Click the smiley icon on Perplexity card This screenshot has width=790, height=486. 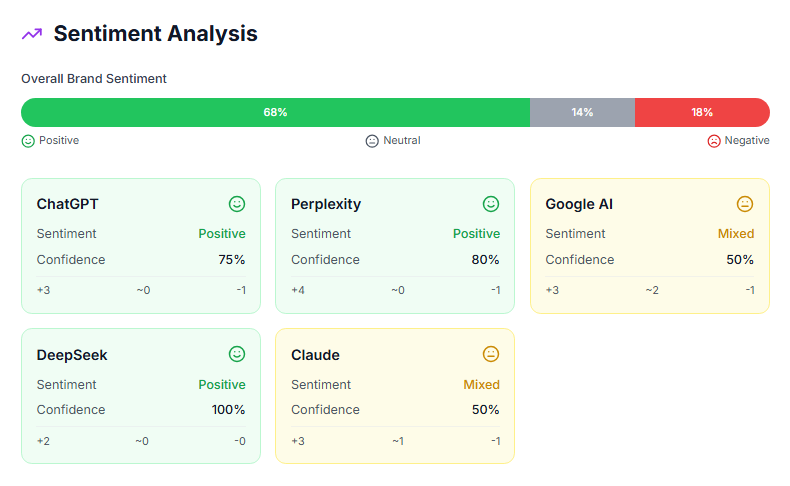point(491,204)
